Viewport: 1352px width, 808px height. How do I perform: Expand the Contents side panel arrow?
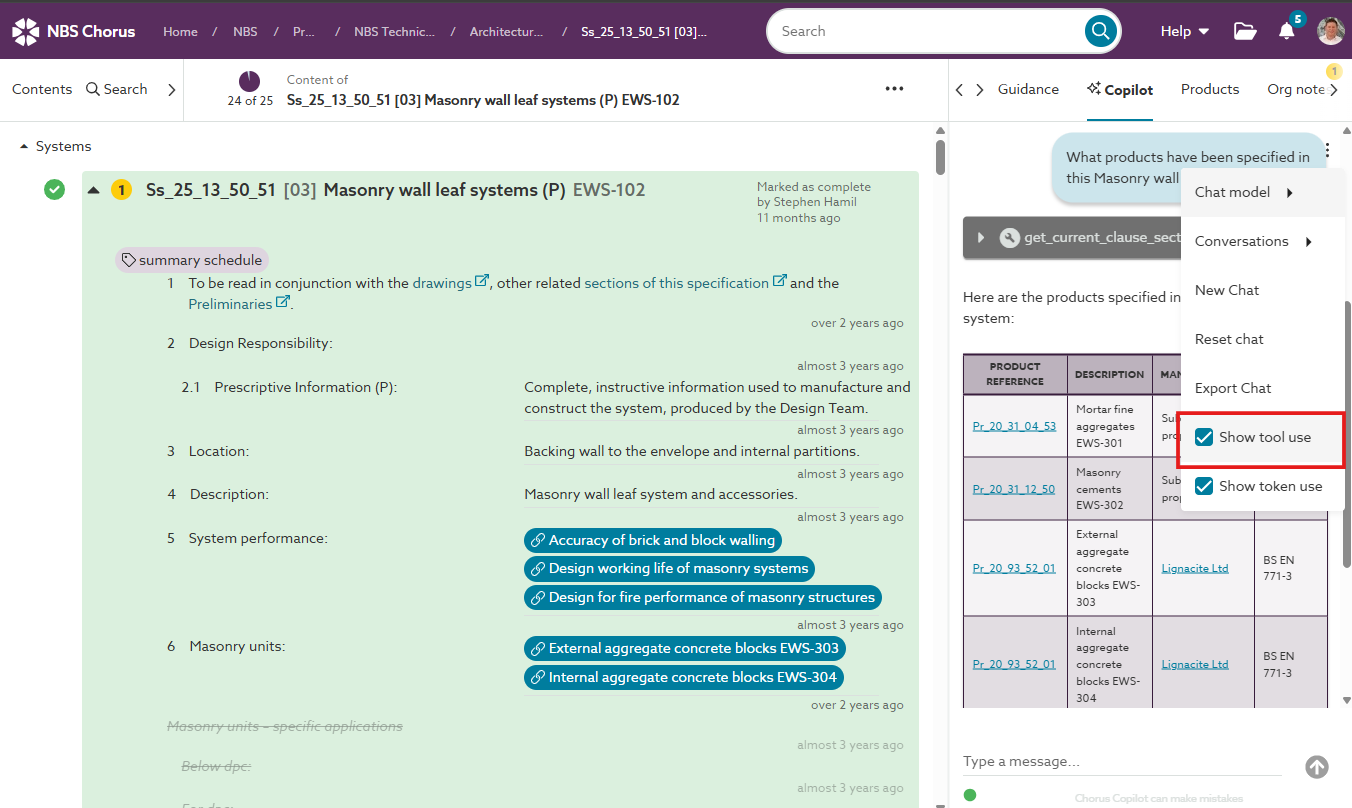(171, 89)
